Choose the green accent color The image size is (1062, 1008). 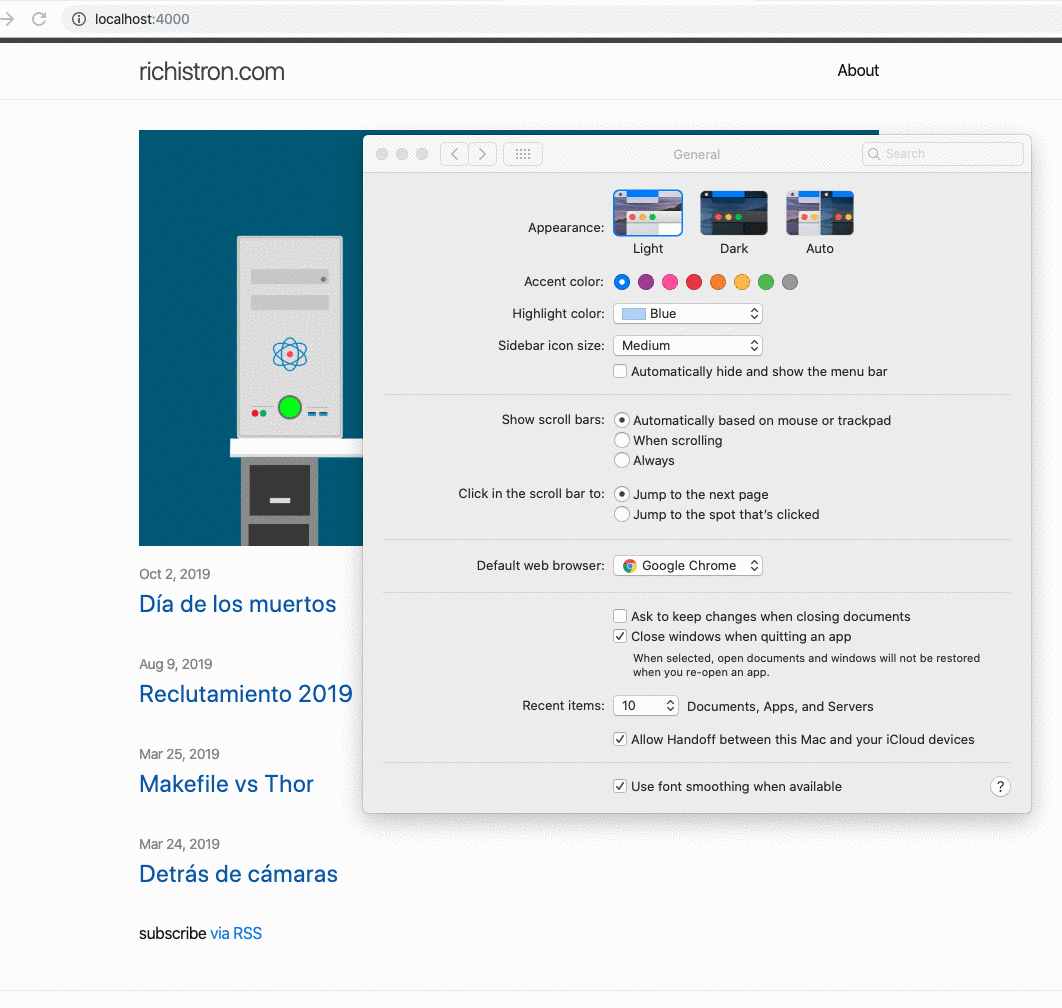(766, 282)
